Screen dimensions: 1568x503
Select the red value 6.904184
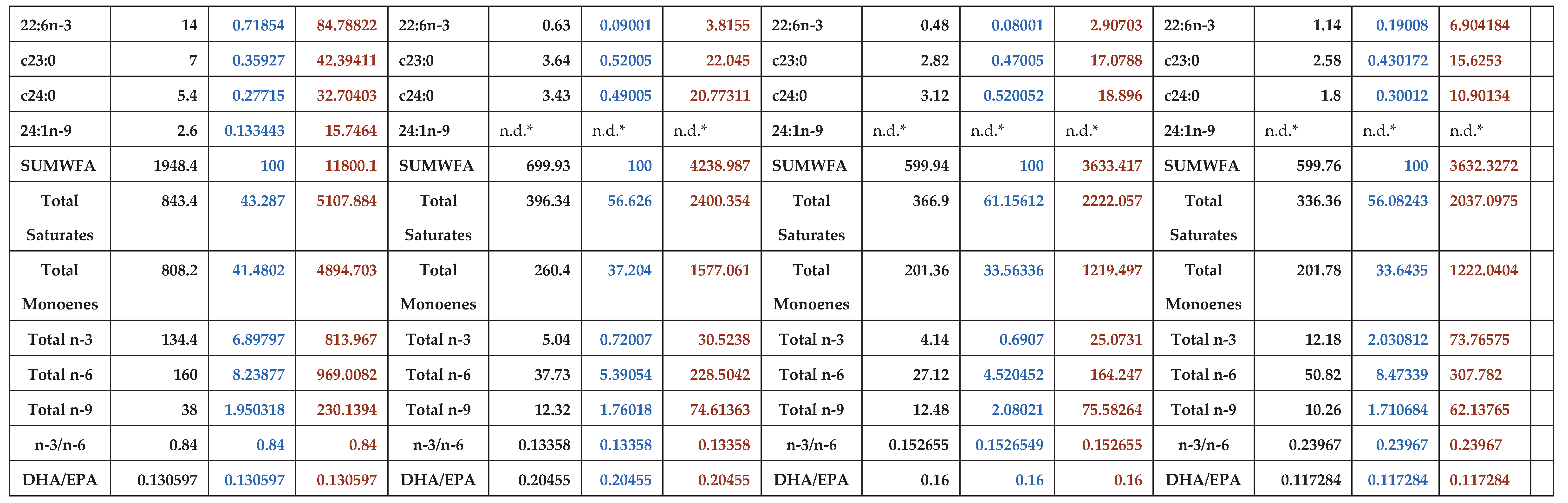click(x=1479, y=25)
